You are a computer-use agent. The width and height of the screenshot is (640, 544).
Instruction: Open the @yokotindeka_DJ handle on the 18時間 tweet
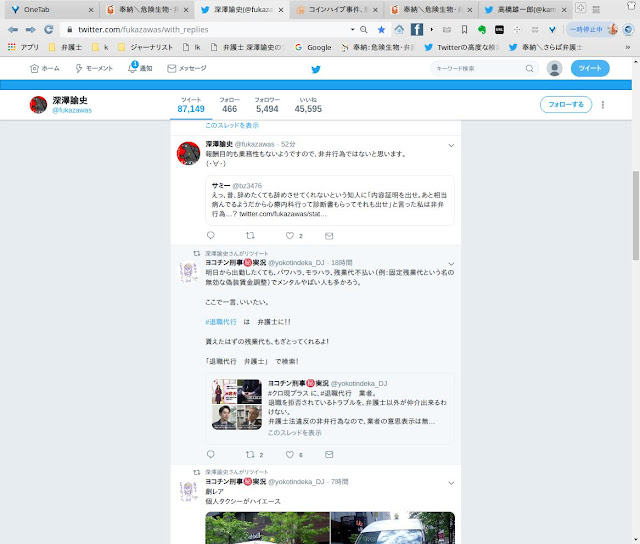point(296,263)
